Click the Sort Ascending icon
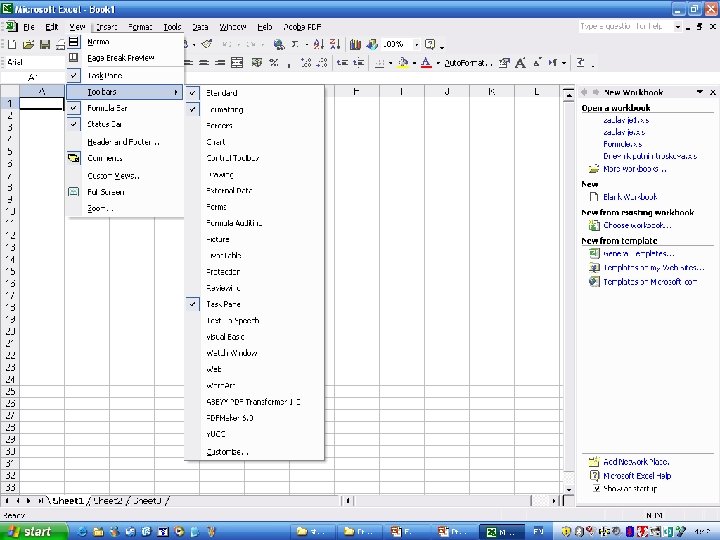 coord(319,44)
